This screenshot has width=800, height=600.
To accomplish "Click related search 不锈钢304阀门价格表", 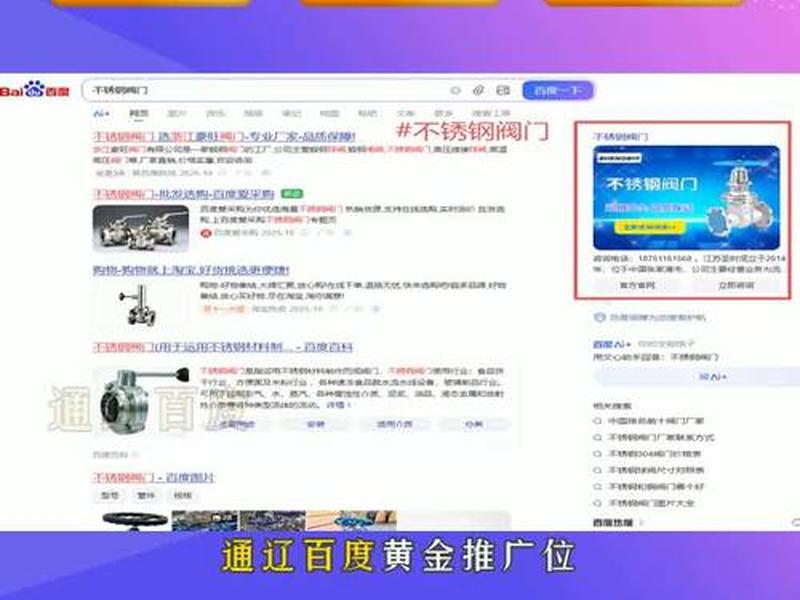I will tap(655, 454).
